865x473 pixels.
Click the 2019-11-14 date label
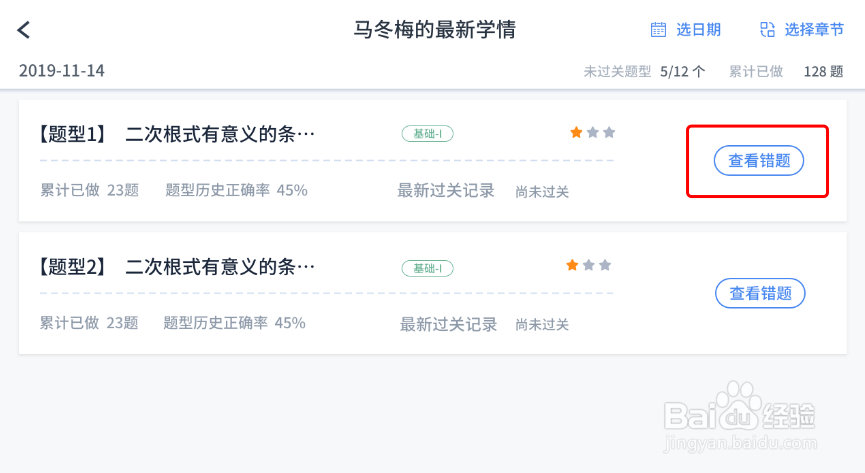click(61, 71)
